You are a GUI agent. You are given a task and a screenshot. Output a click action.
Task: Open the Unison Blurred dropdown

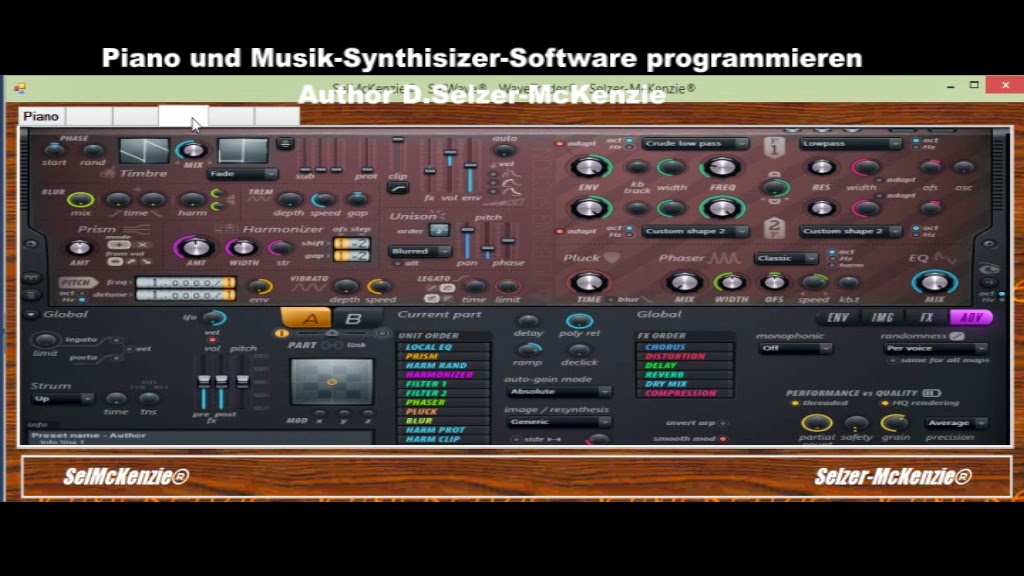click(x=420, y=251)
